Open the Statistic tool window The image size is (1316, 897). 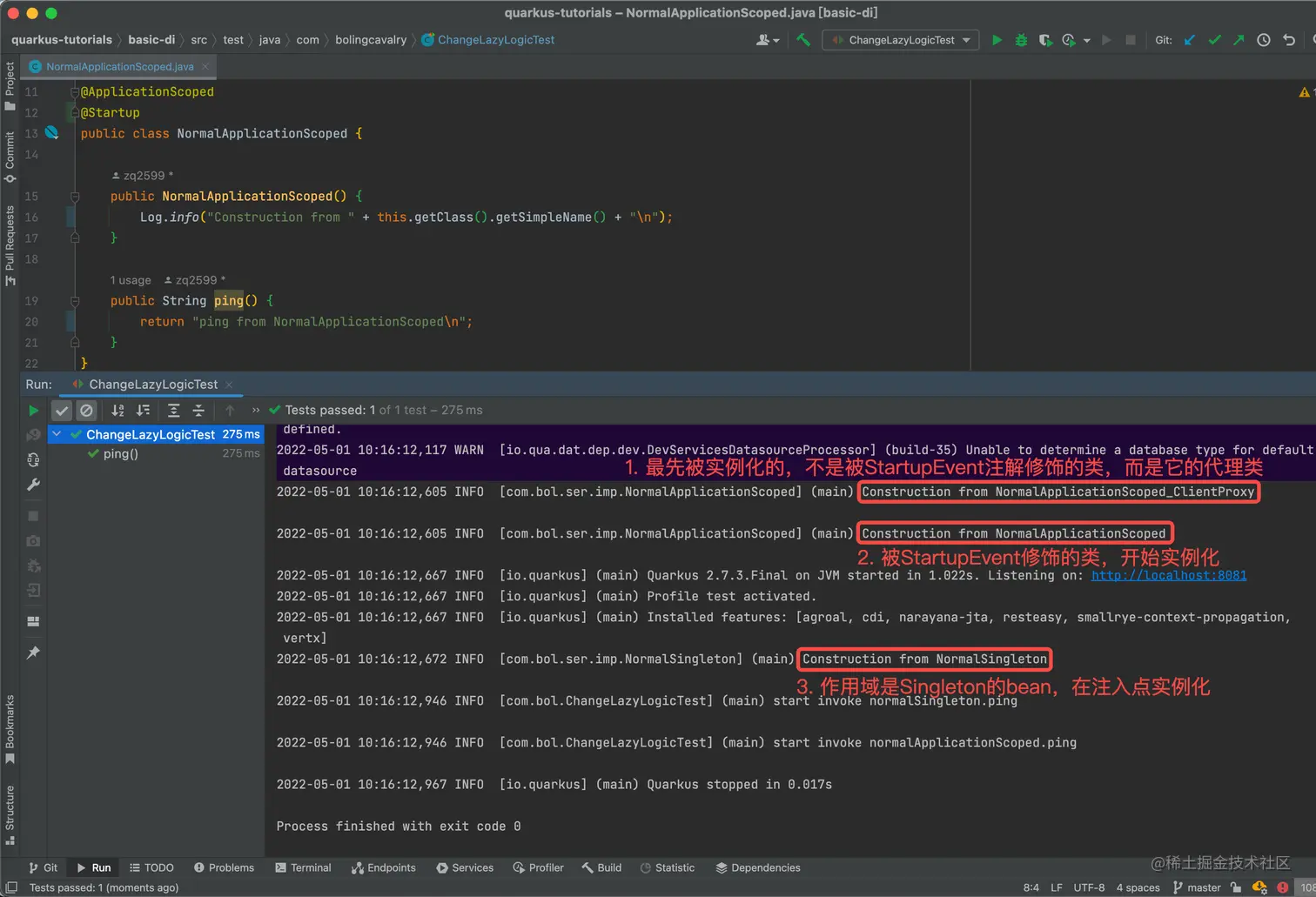point(668,868)
